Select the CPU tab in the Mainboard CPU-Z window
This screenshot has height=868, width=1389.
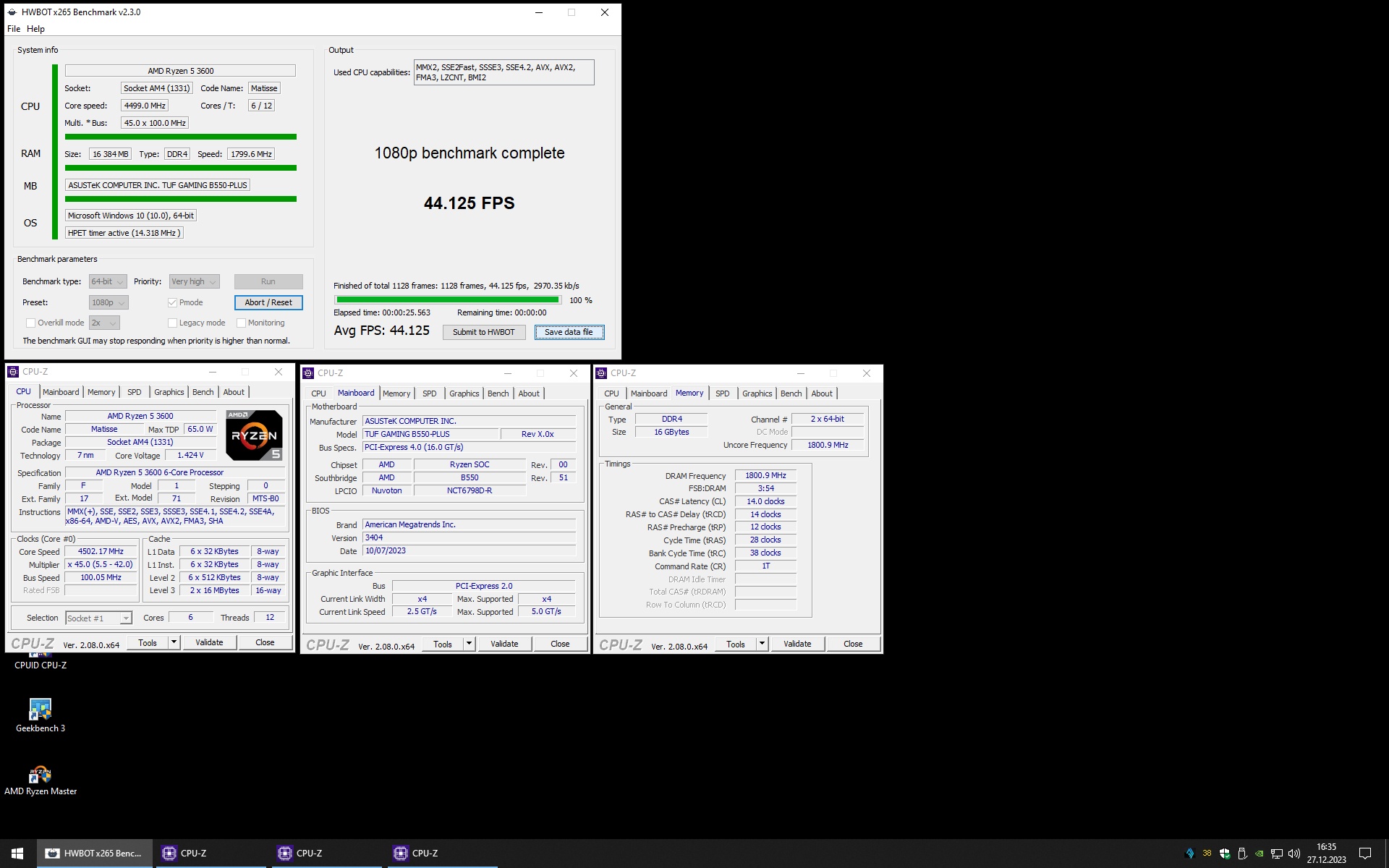(318, 393)
